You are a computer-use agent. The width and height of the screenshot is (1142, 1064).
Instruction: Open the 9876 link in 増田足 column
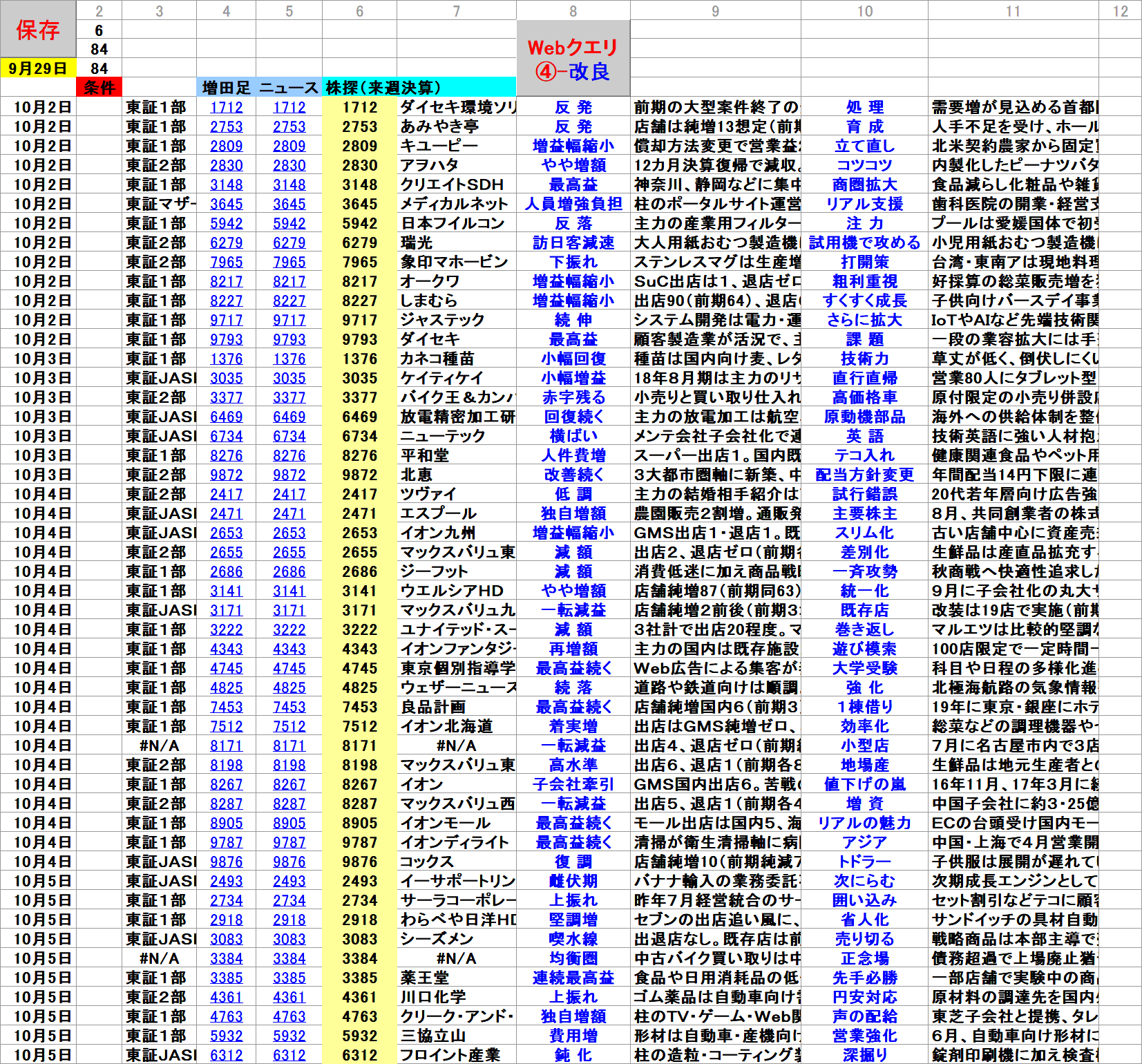point(226,862)
